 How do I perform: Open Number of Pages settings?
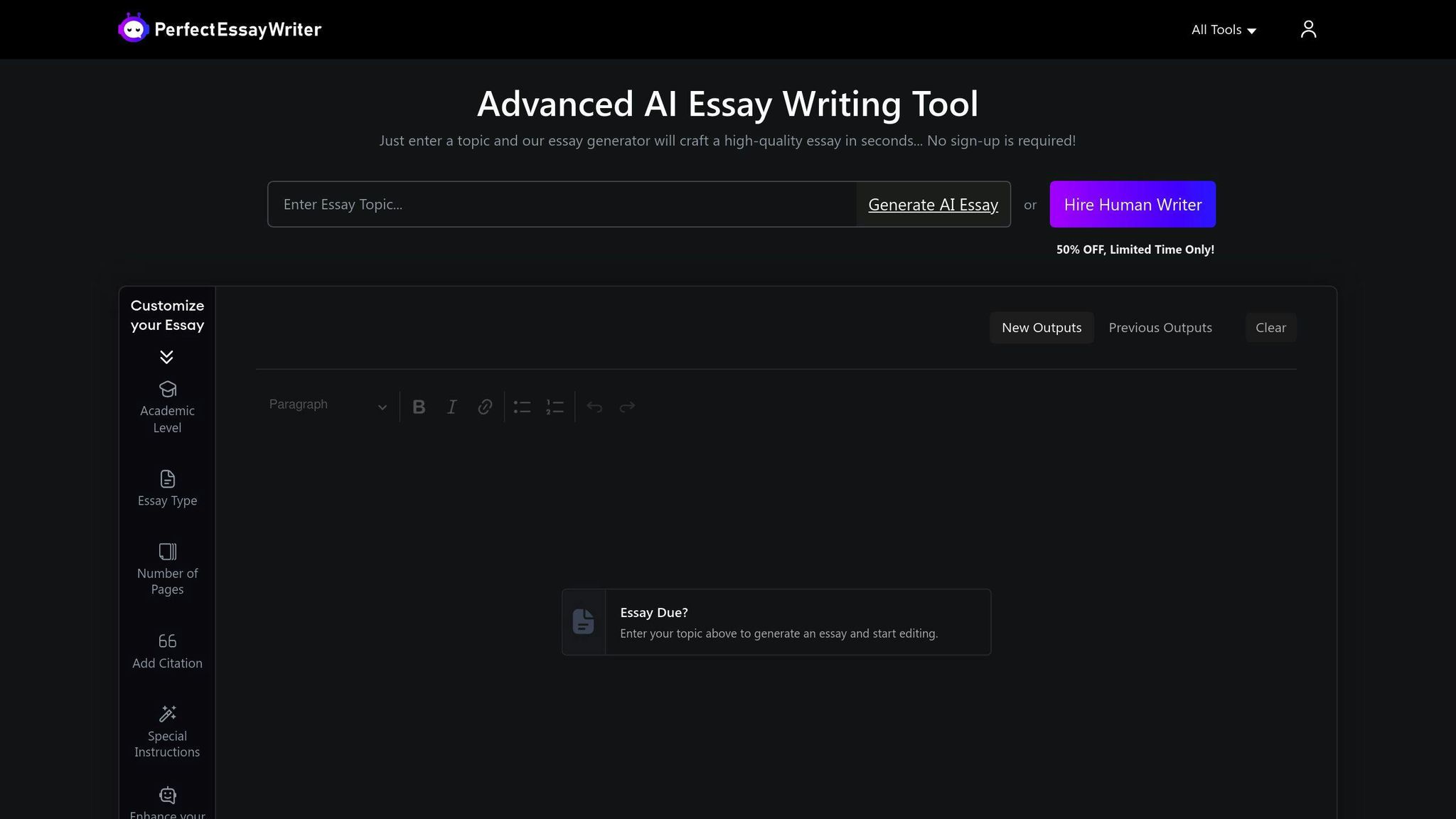pyautogui.click(x=167, y=552)
